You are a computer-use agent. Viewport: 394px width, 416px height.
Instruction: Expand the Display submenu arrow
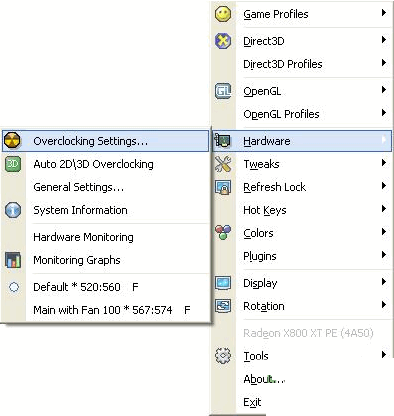(x=384, y=282)
